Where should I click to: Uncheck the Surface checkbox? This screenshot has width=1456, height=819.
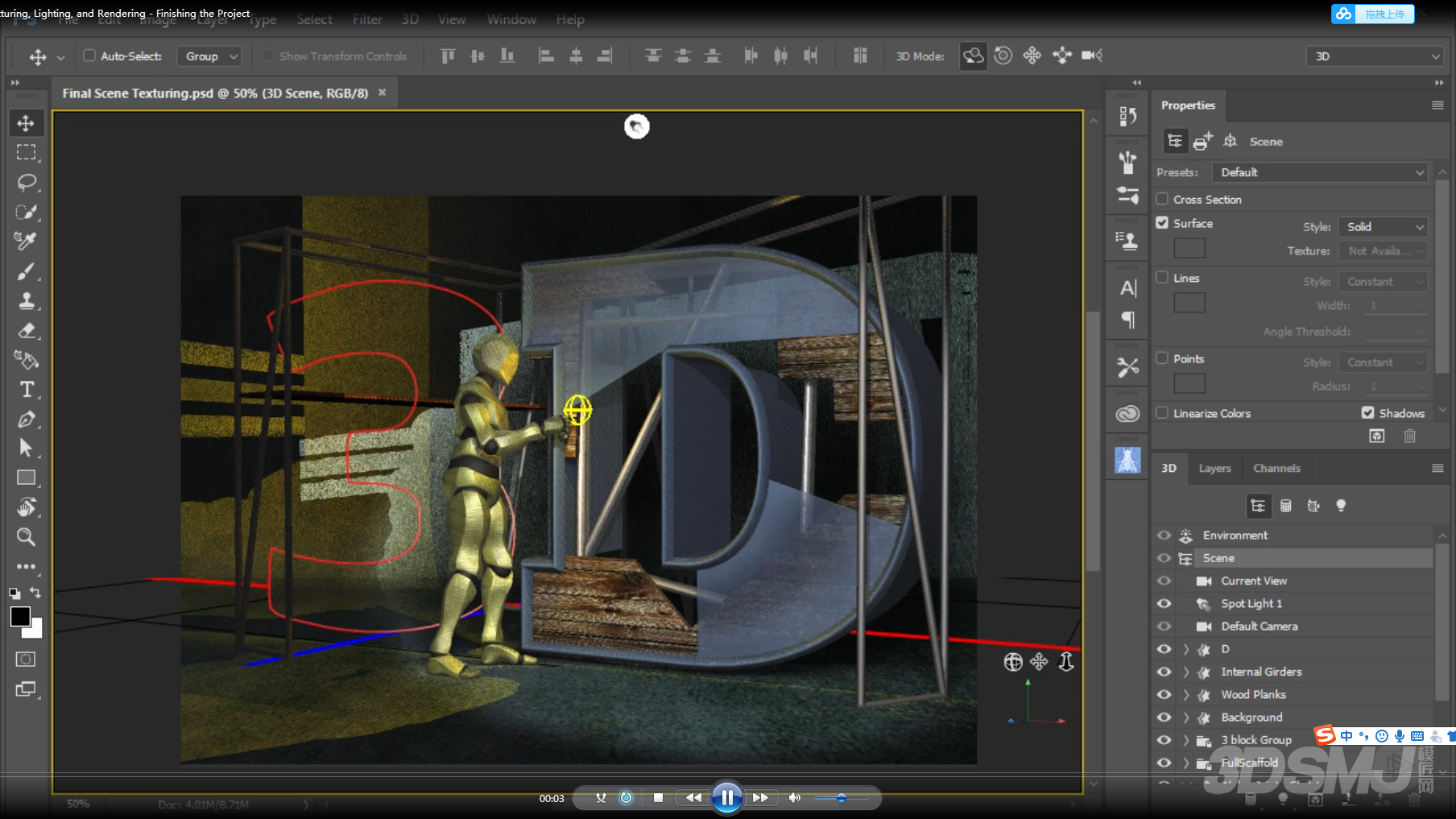tap(1162, 223)
